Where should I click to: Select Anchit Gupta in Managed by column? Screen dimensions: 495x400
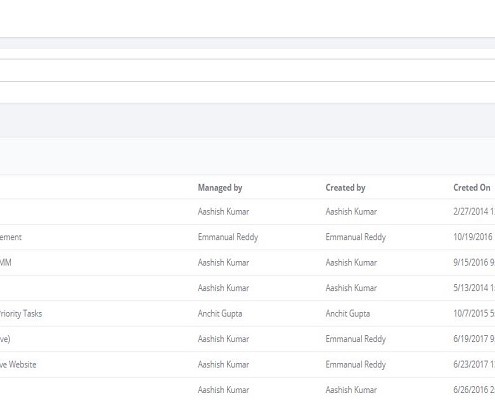pyautogui.click(x=220, y=314)
